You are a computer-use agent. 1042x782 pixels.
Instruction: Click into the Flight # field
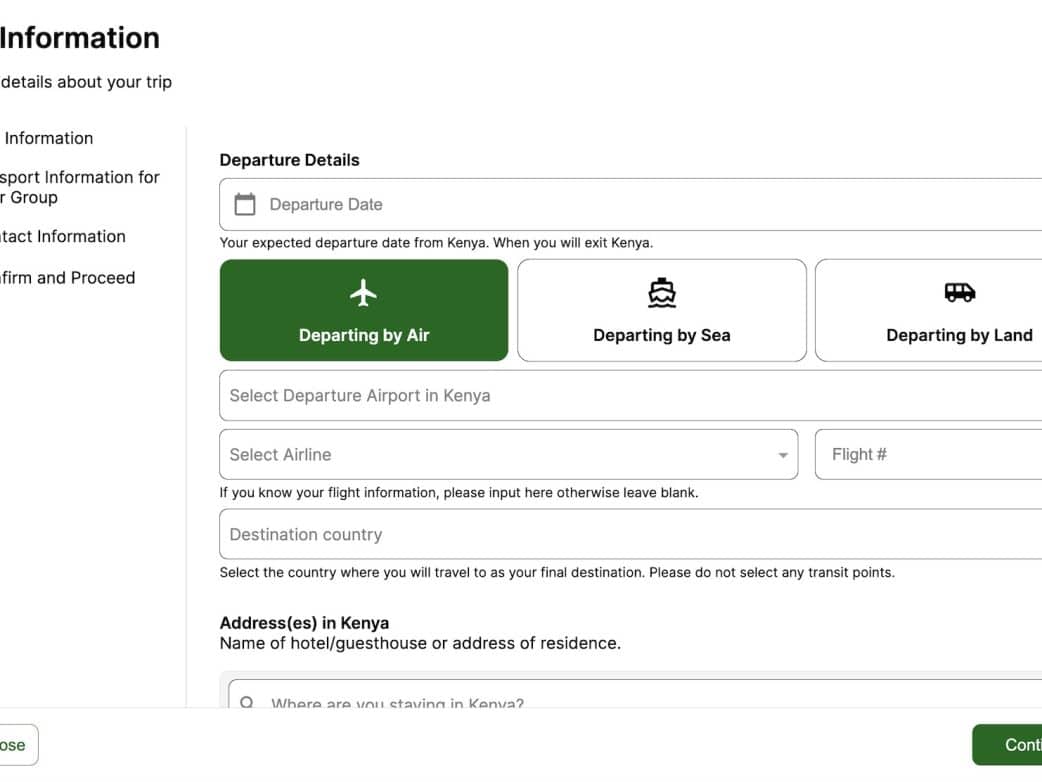(930, 455)
